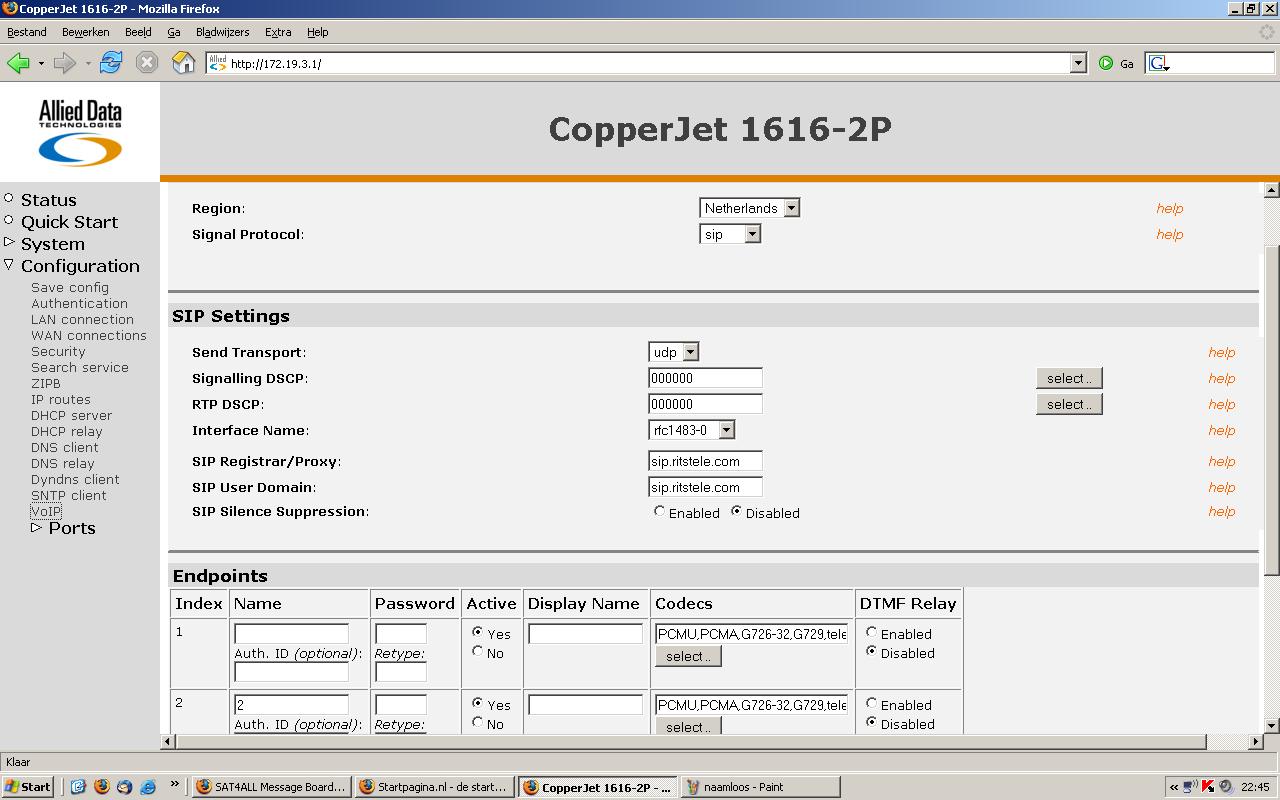The width and height of the screenshot is (1280, 800).
Task: Click the vertical scrollbar thumb of the page
Action: pyautogui.click(x=1272, y=410)
